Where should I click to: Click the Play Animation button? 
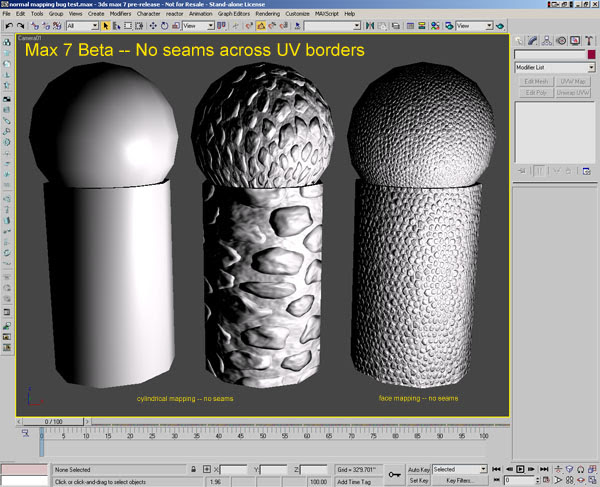tap(520, 469)
